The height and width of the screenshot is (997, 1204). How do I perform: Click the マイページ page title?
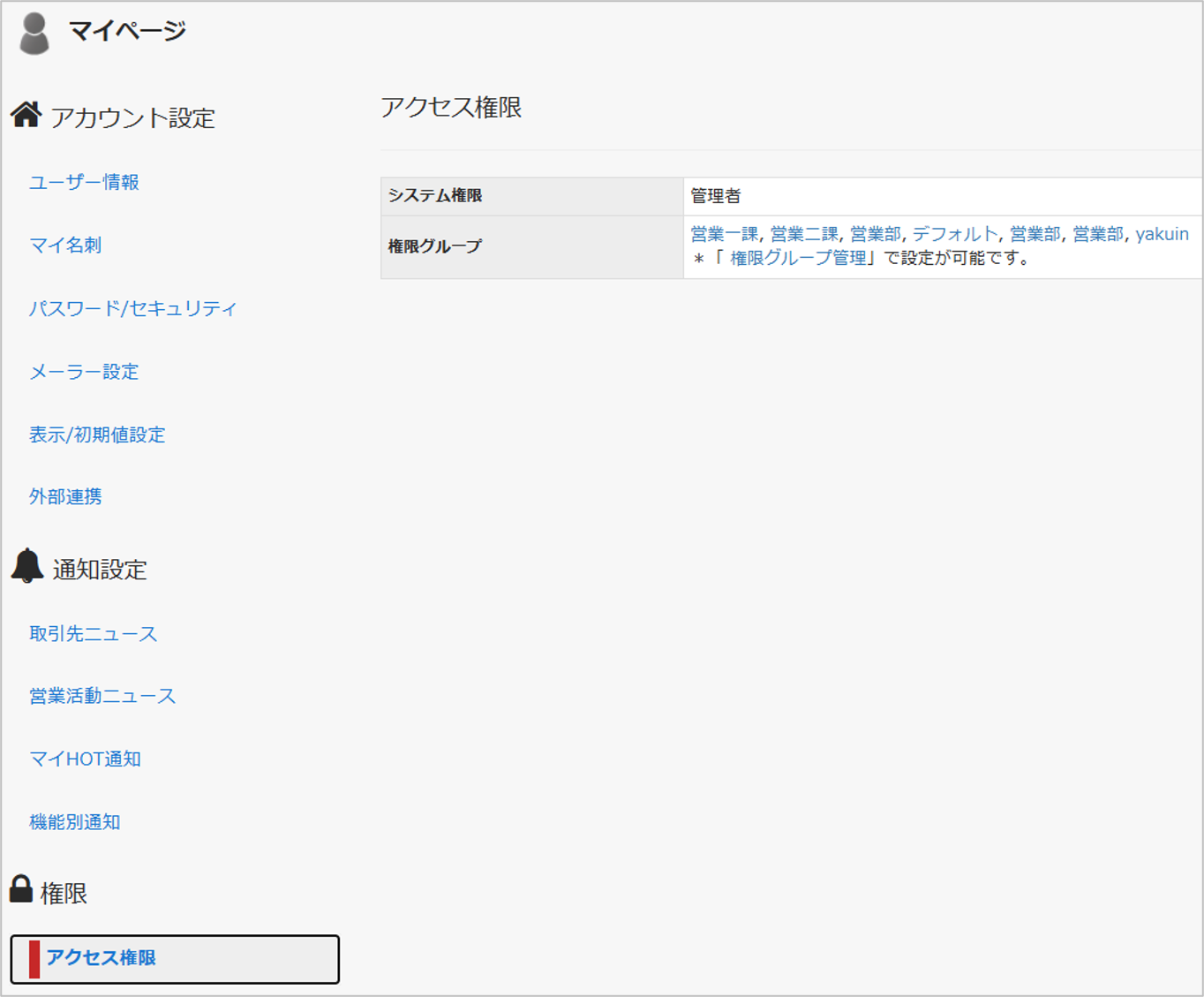[x=127, y=31]
